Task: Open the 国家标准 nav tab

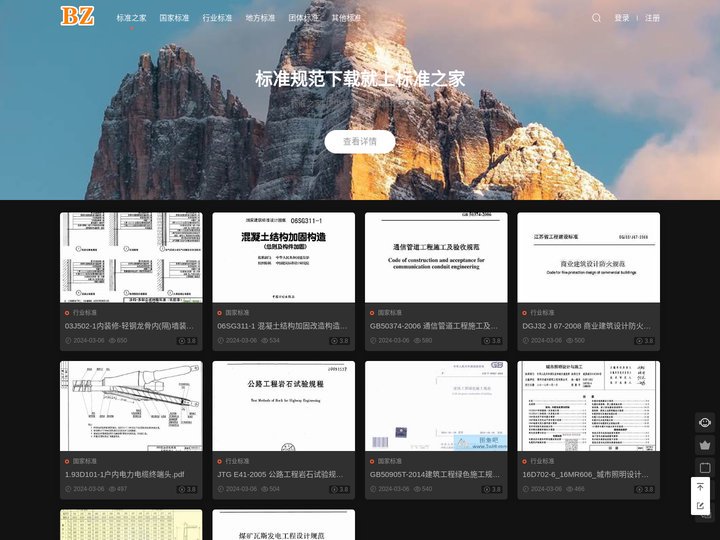Action: tap(174, 18)
